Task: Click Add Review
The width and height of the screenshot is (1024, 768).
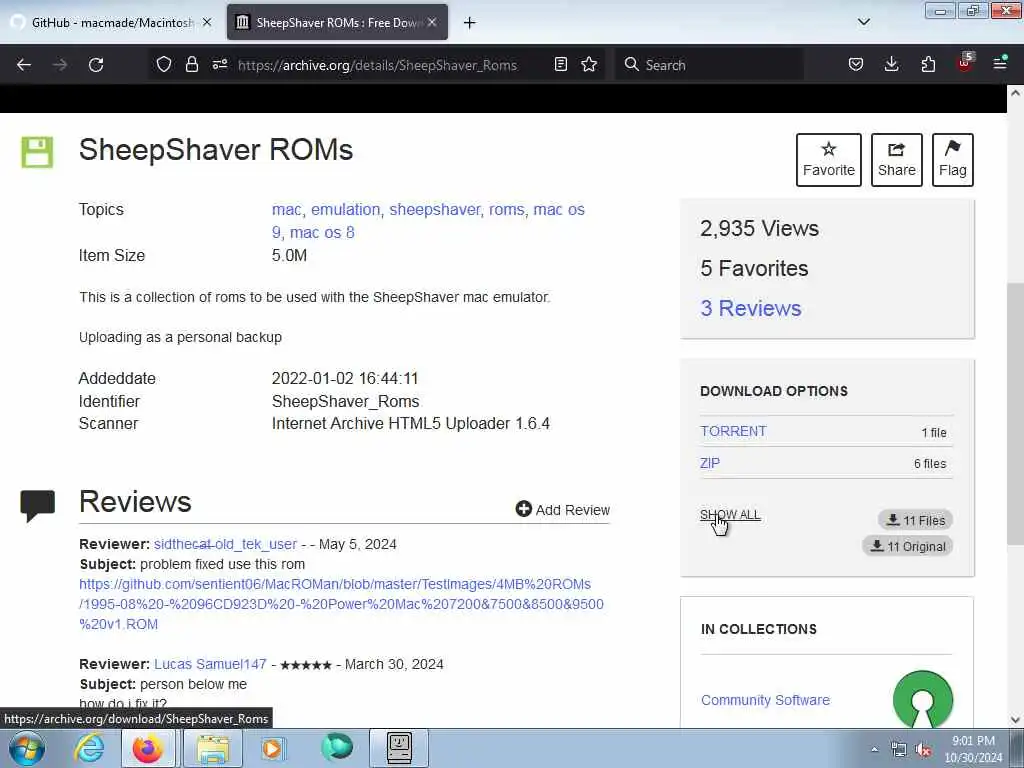Action: pyautogui.click(x=562, y=509)
